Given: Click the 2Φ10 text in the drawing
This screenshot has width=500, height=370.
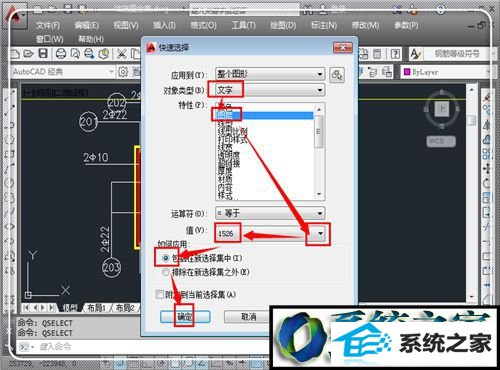Looking at the screenshot, I should pyautogui.click(x=96, y=157).
